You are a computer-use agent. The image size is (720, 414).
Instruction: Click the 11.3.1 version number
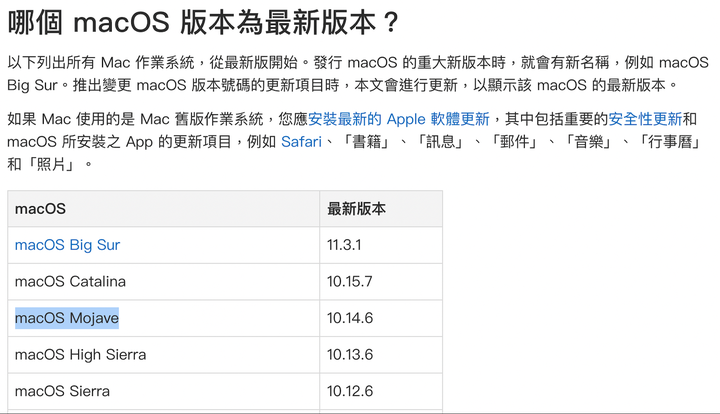(x=344, y=245)
